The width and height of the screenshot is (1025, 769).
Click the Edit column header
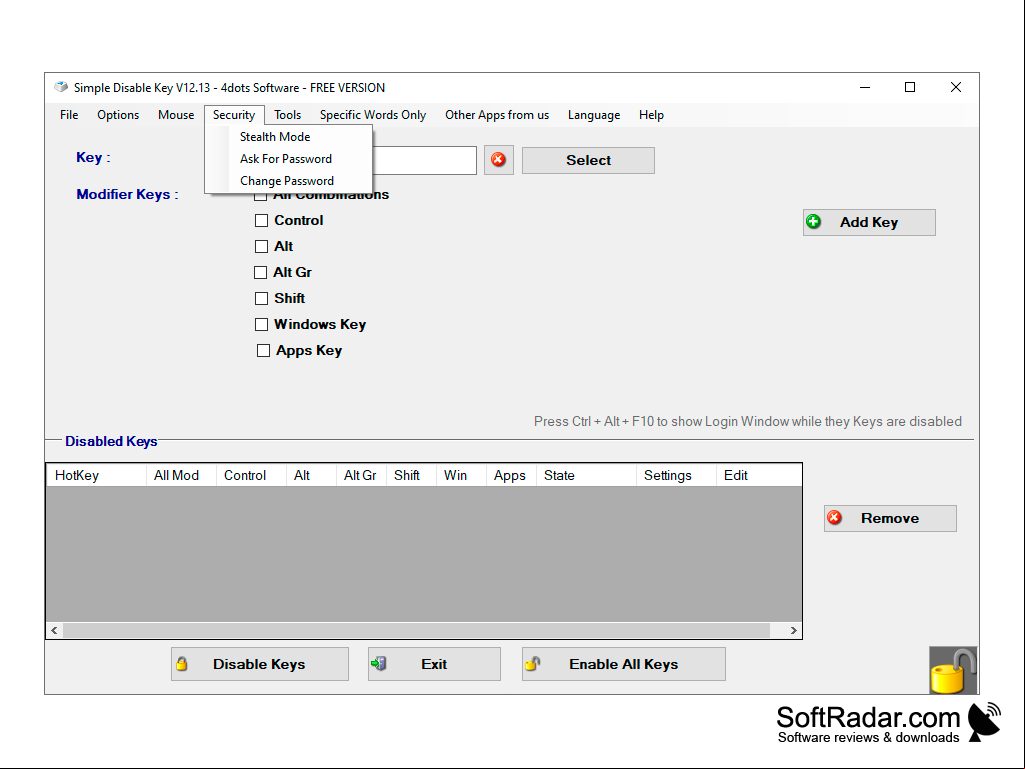(x=758, y=475)
